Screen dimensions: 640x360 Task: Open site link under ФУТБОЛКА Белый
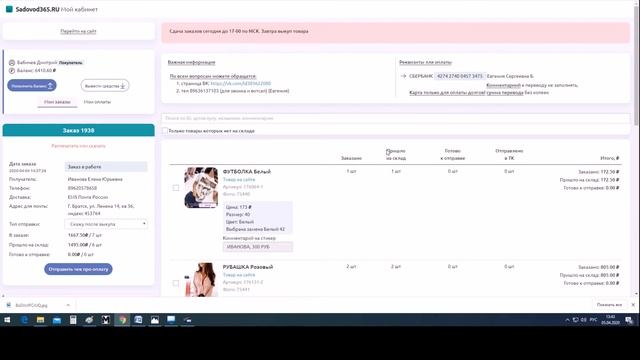tap(239, 180)
